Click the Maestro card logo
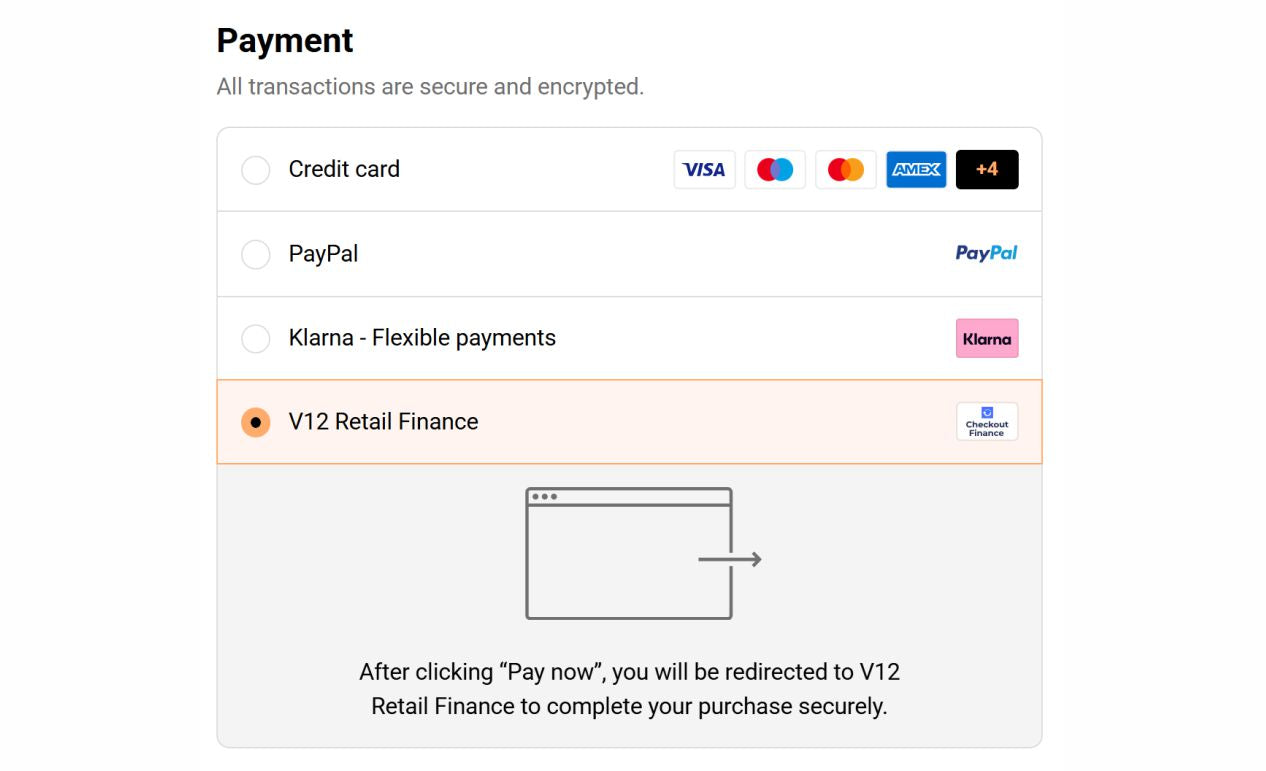Screen dimensions: 1266x771 775,170
